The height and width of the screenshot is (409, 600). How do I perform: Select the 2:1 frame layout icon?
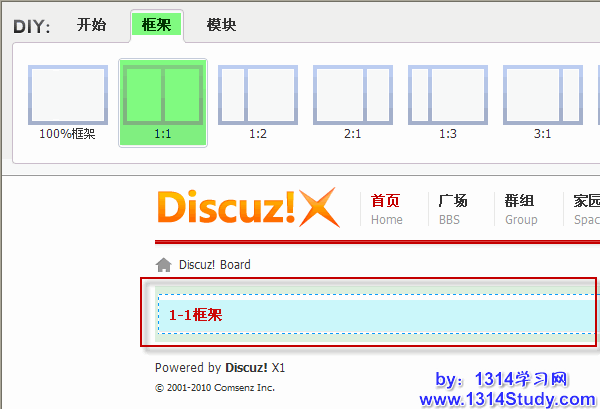point(353,96)
